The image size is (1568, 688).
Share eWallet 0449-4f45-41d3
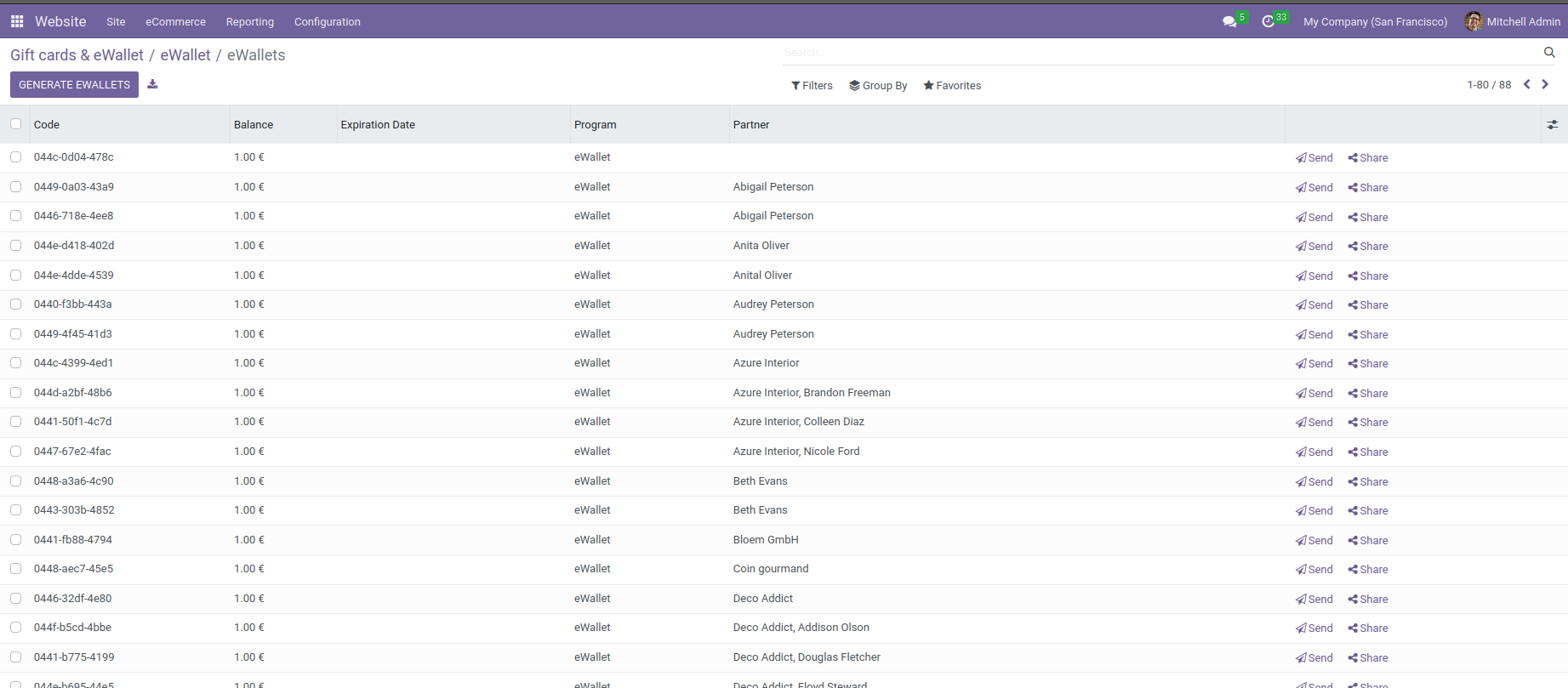point(1368,335)
